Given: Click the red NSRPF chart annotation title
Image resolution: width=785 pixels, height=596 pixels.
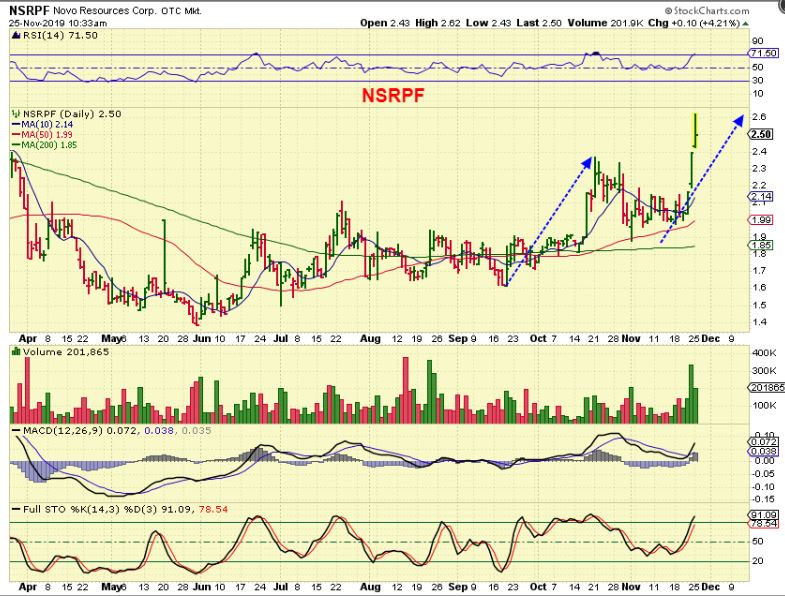Looking at the screenshot, I should 393,95.
